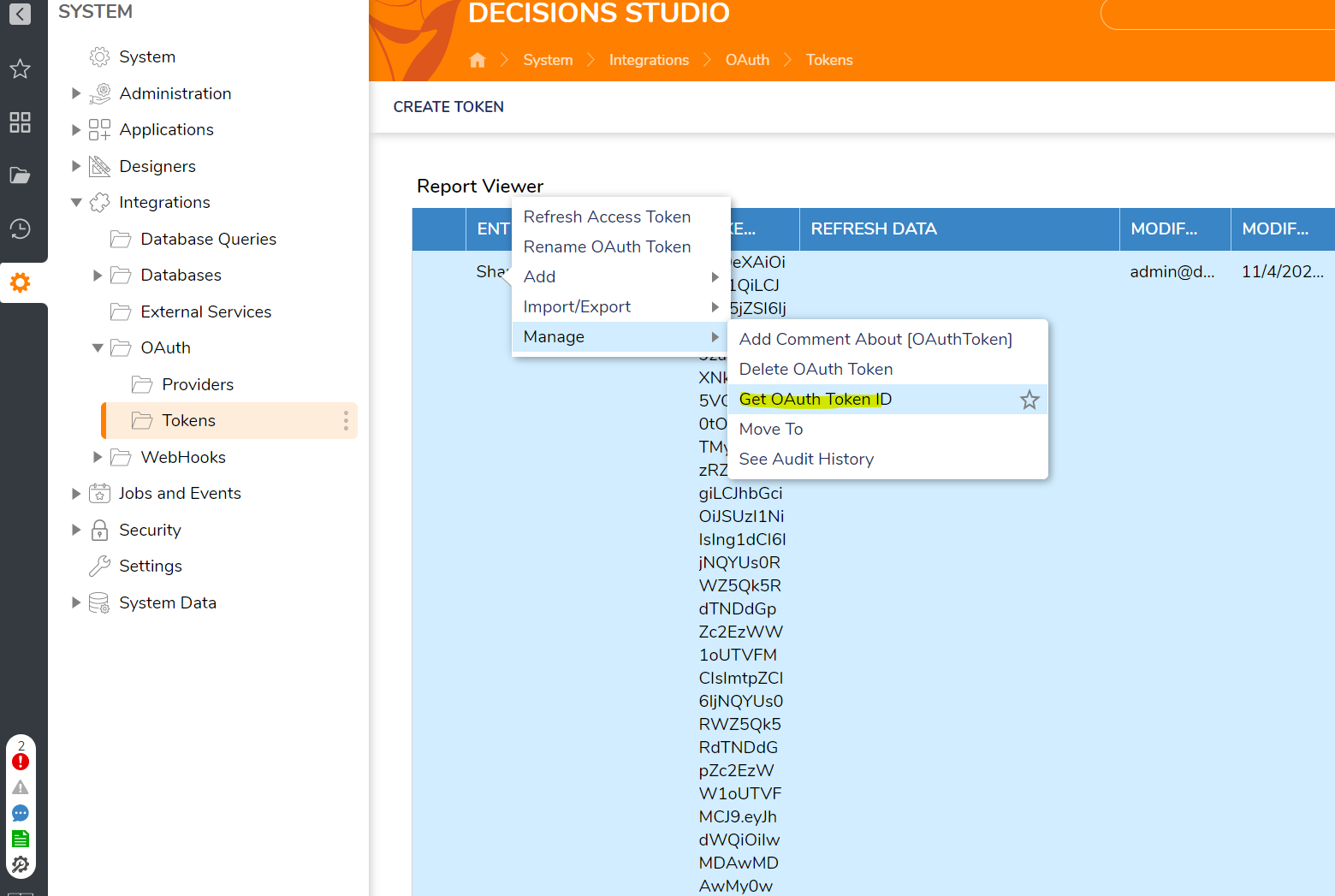Expand the Databases folder arrow

[x=98, y=275]
